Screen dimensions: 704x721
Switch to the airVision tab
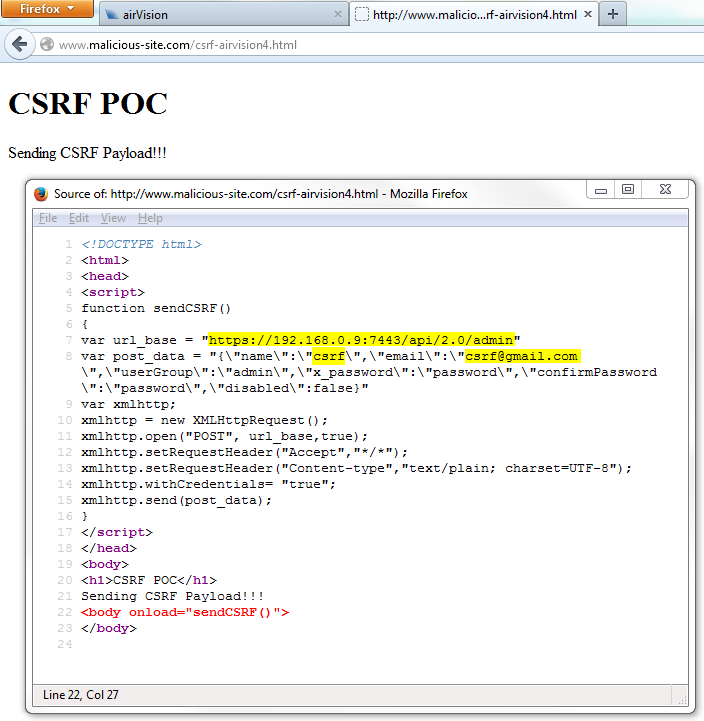click(223, 15)
